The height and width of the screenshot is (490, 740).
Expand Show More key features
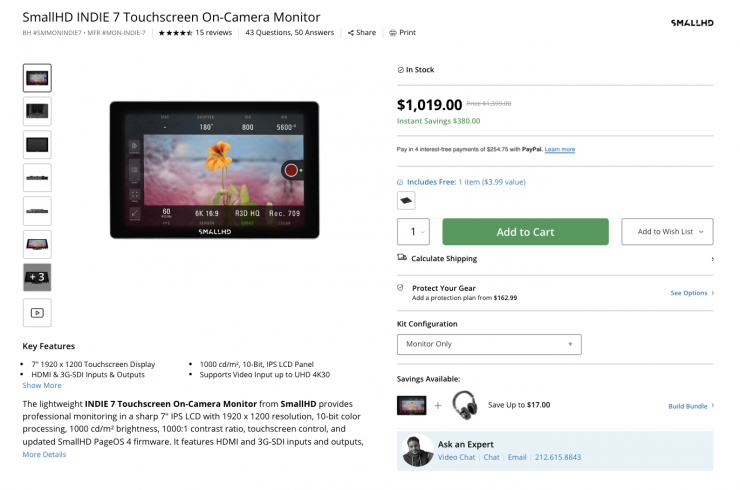[x=42, y=385]
